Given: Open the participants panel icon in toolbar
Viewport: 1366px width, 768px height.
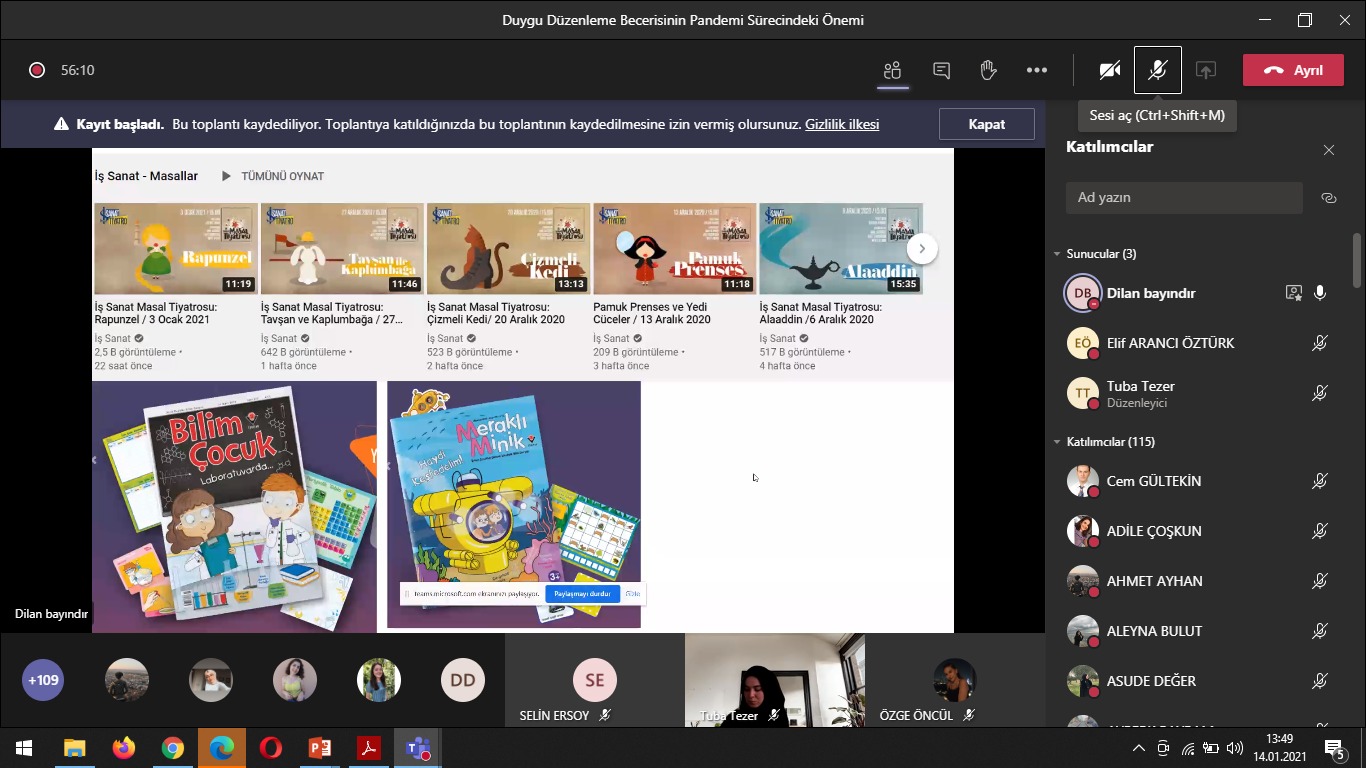Looking at the screenshot, I should coord(893,70).
